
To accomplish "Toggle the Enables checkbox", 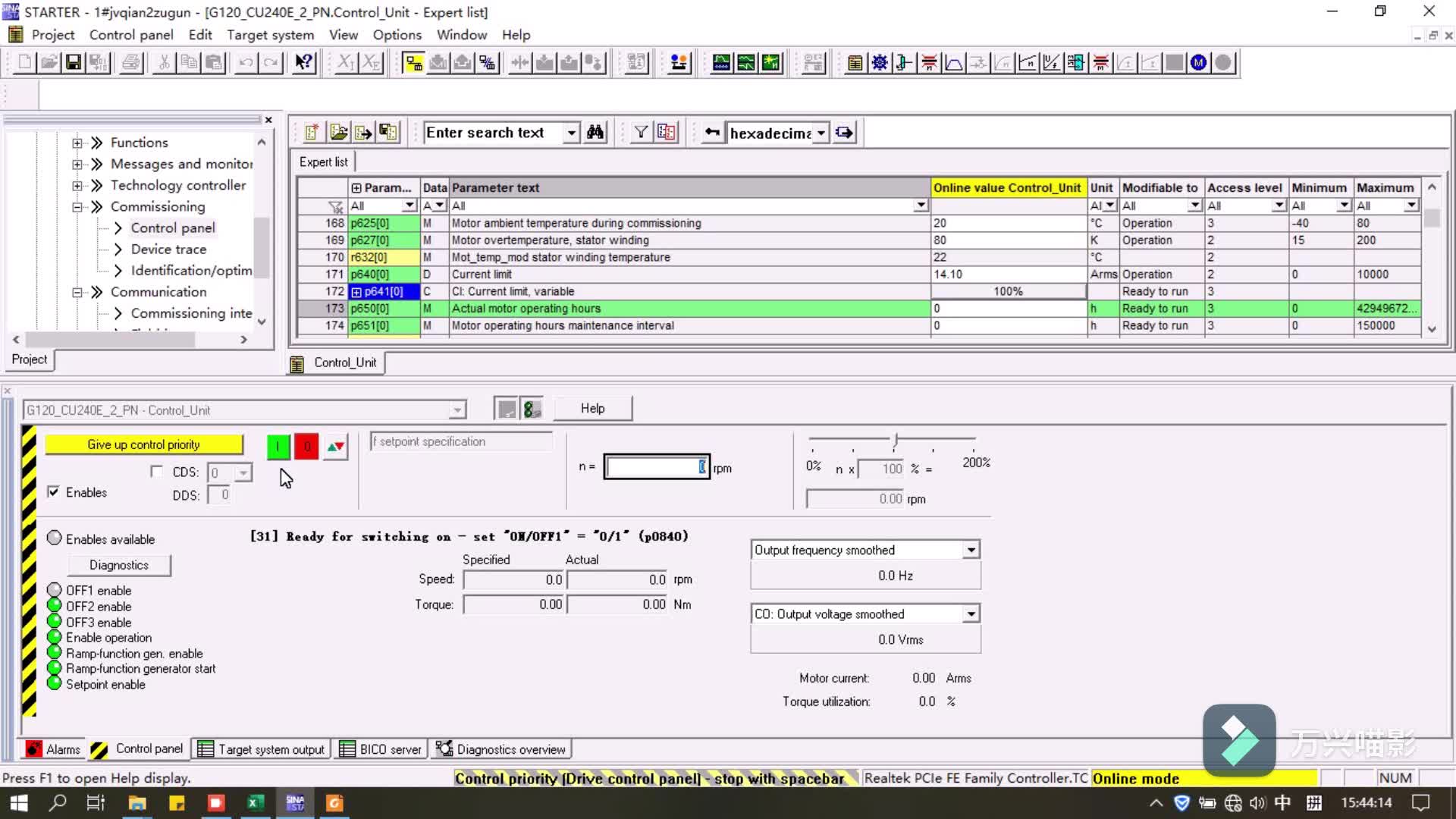I will click(53, 492).
